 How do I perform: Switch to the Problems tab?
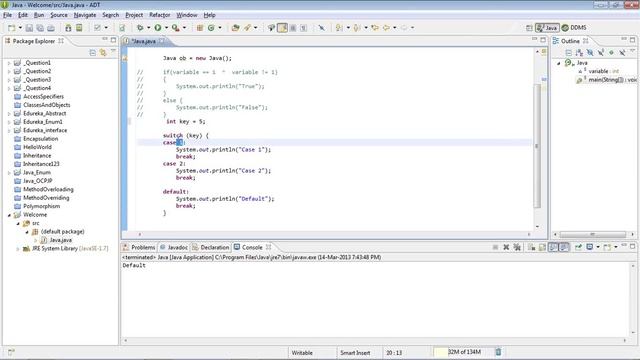coord(139,247)
